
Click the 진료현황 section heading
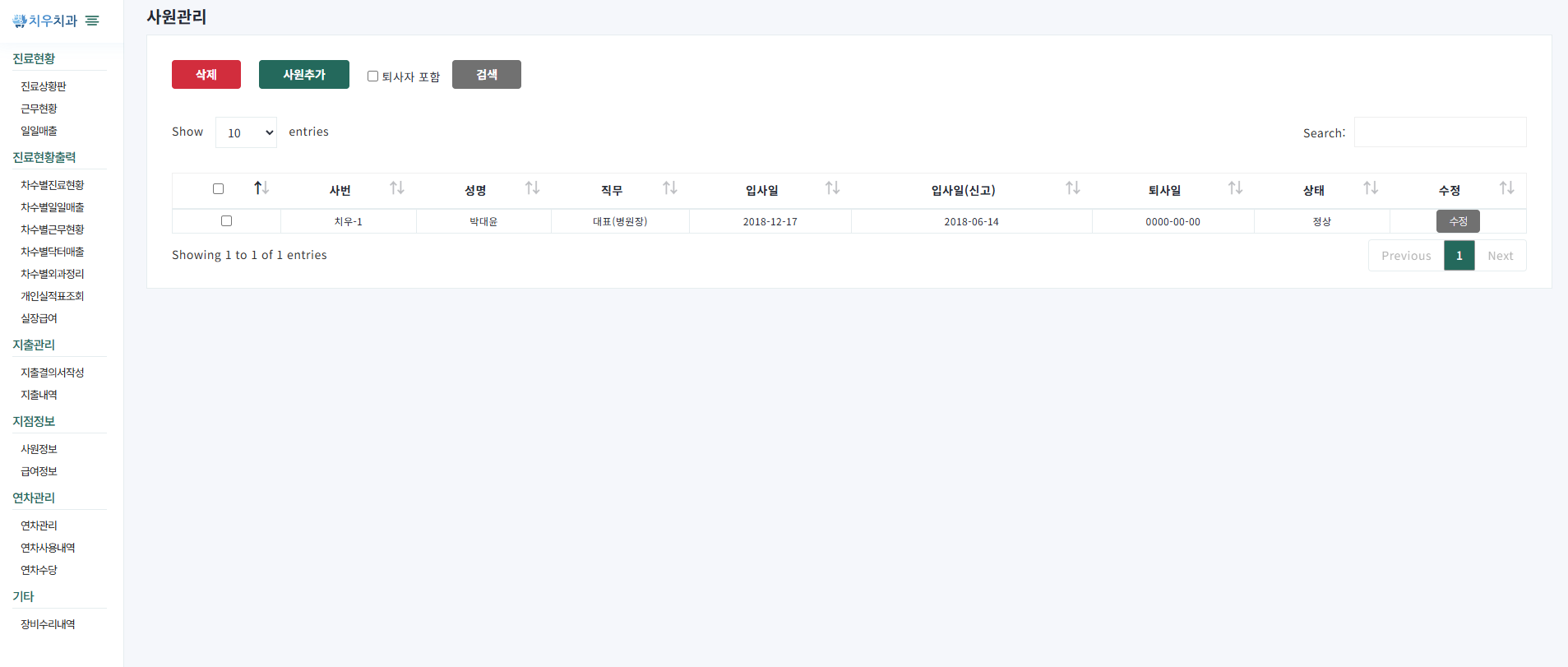34,58
